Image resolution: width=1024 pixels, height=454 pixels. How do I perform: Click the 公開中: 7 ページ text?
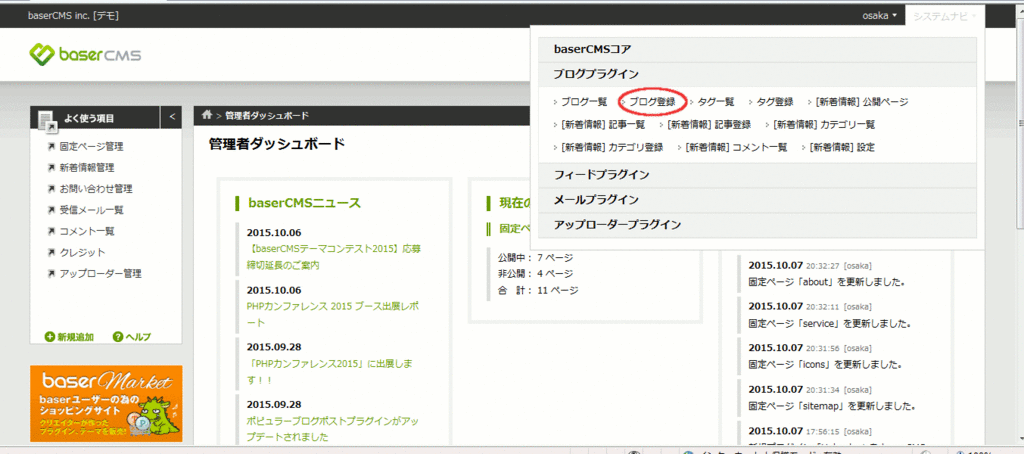point(536,257)
